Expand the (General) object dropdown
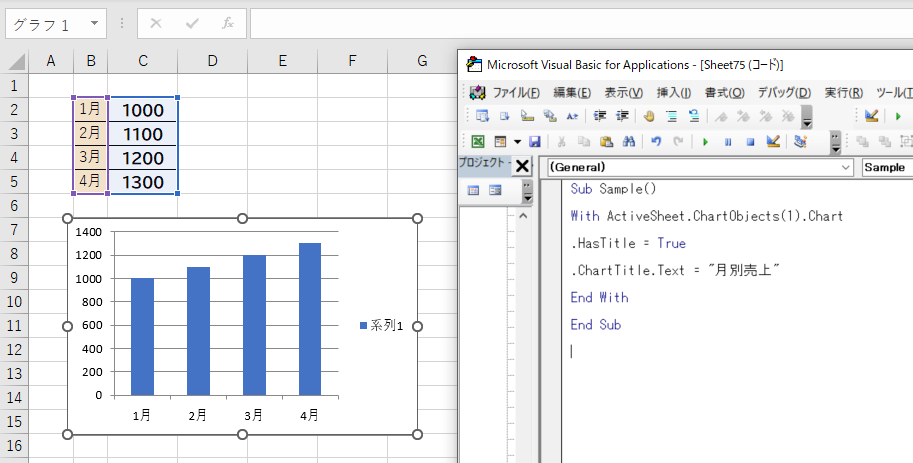 [846, 167]
